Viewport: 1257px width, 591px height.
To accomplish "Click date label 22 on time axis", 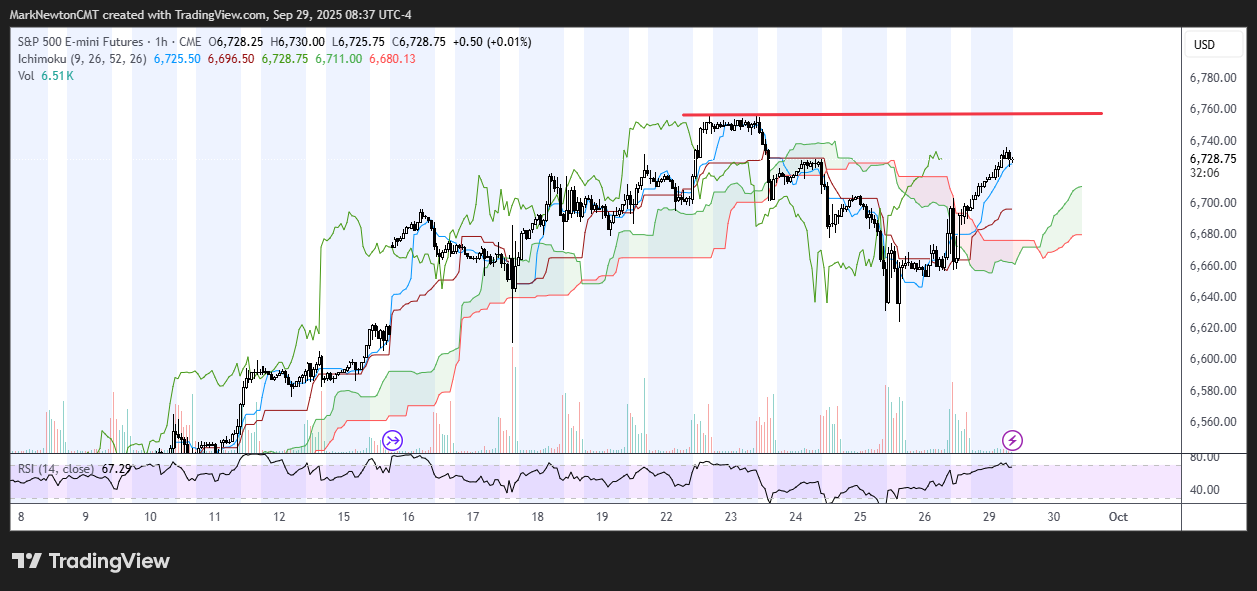I will point(667,517).
